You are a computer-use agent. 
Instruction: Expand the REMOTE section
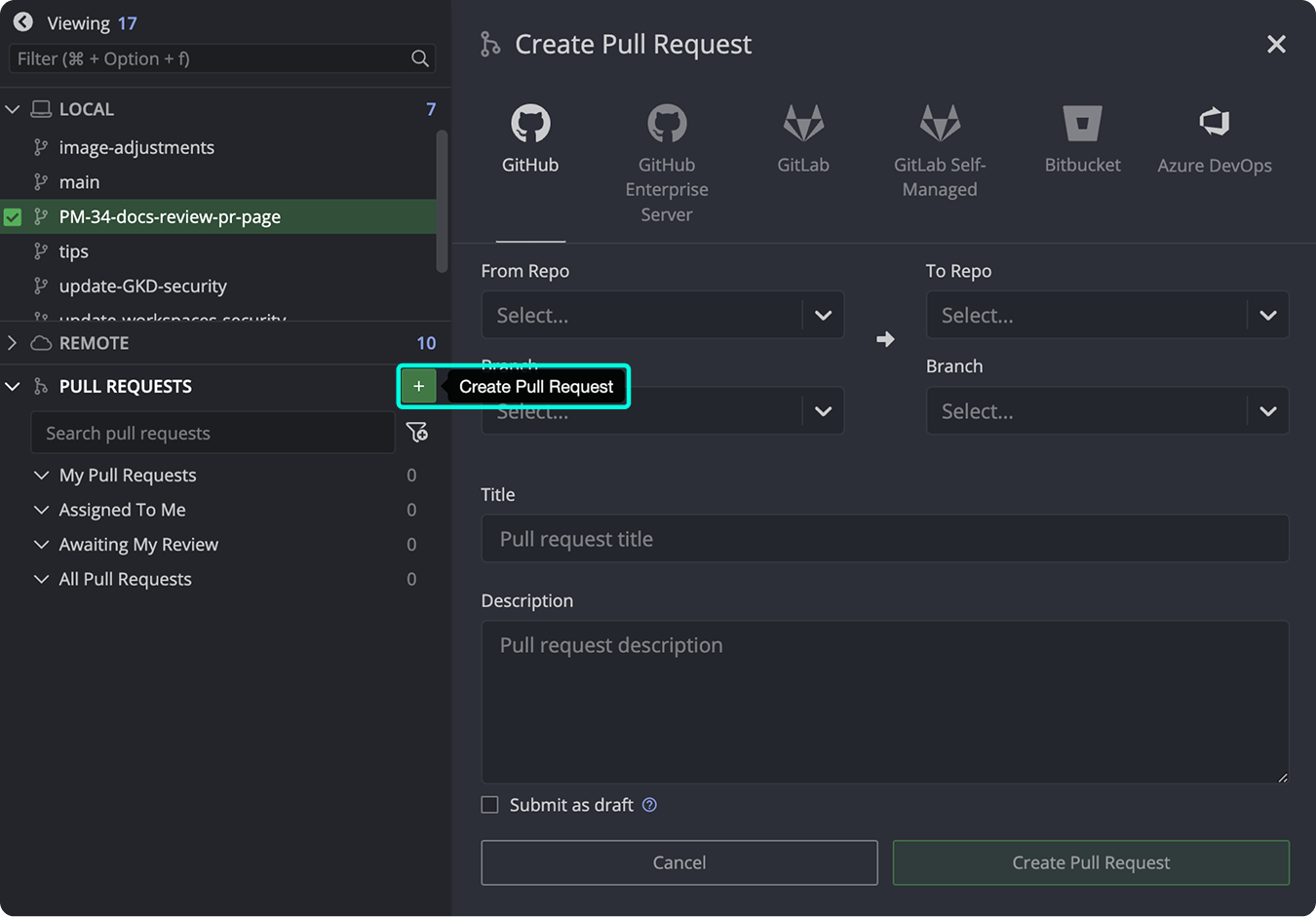(13, 342)
